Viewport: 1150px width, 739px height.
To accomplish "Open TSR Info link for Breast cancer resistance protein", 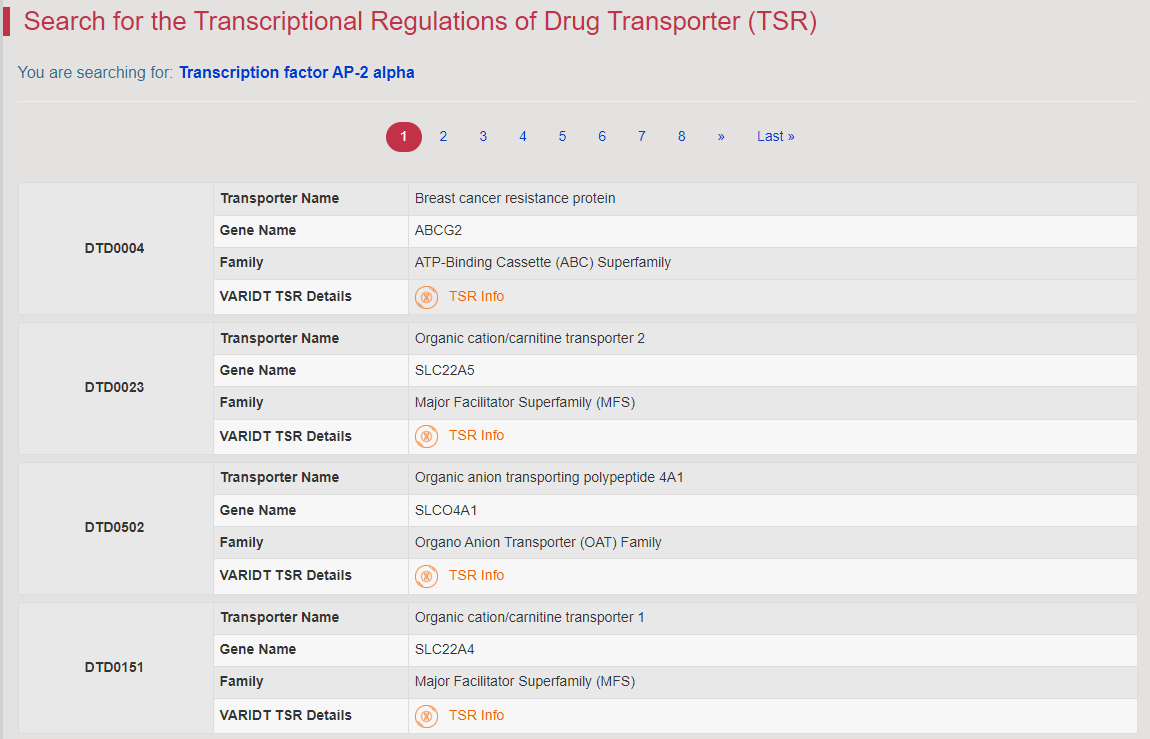I will coord(476,296).
